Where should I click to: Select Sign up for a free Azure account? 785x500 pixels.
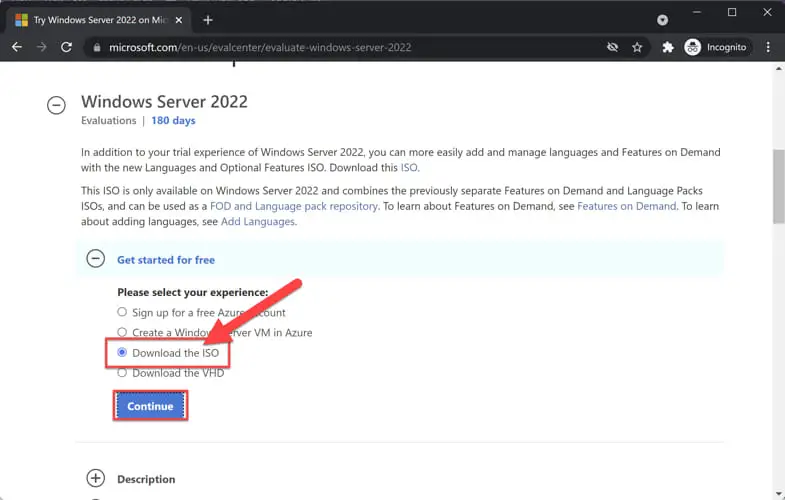click(122, 312)
